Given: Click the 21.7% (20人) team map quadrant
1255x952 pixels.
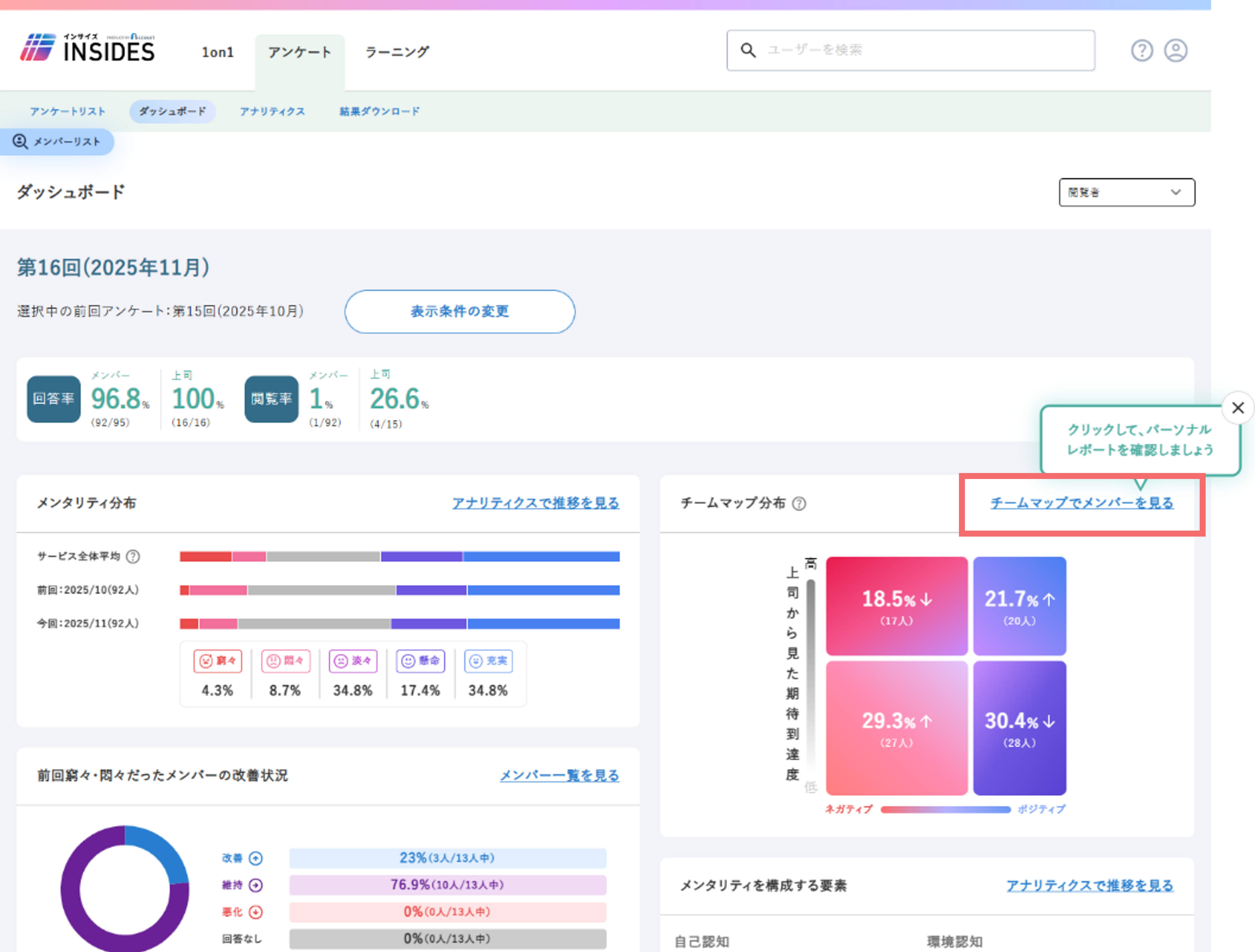Looking at the screenshot, I should (1020, 606).
